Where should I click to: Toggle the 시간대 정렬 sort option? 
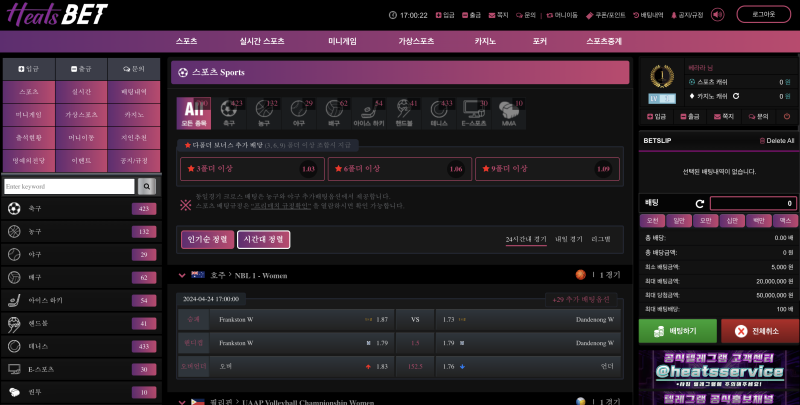point(263,239)
